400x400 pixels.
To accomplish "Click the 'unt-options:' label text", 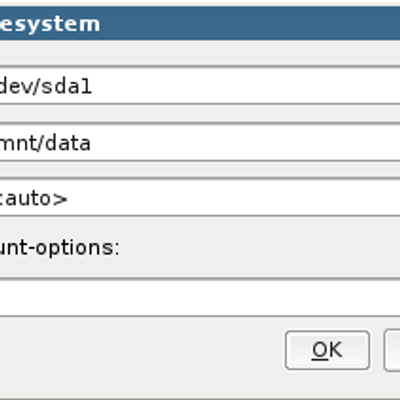I will [x=59, y=248].
